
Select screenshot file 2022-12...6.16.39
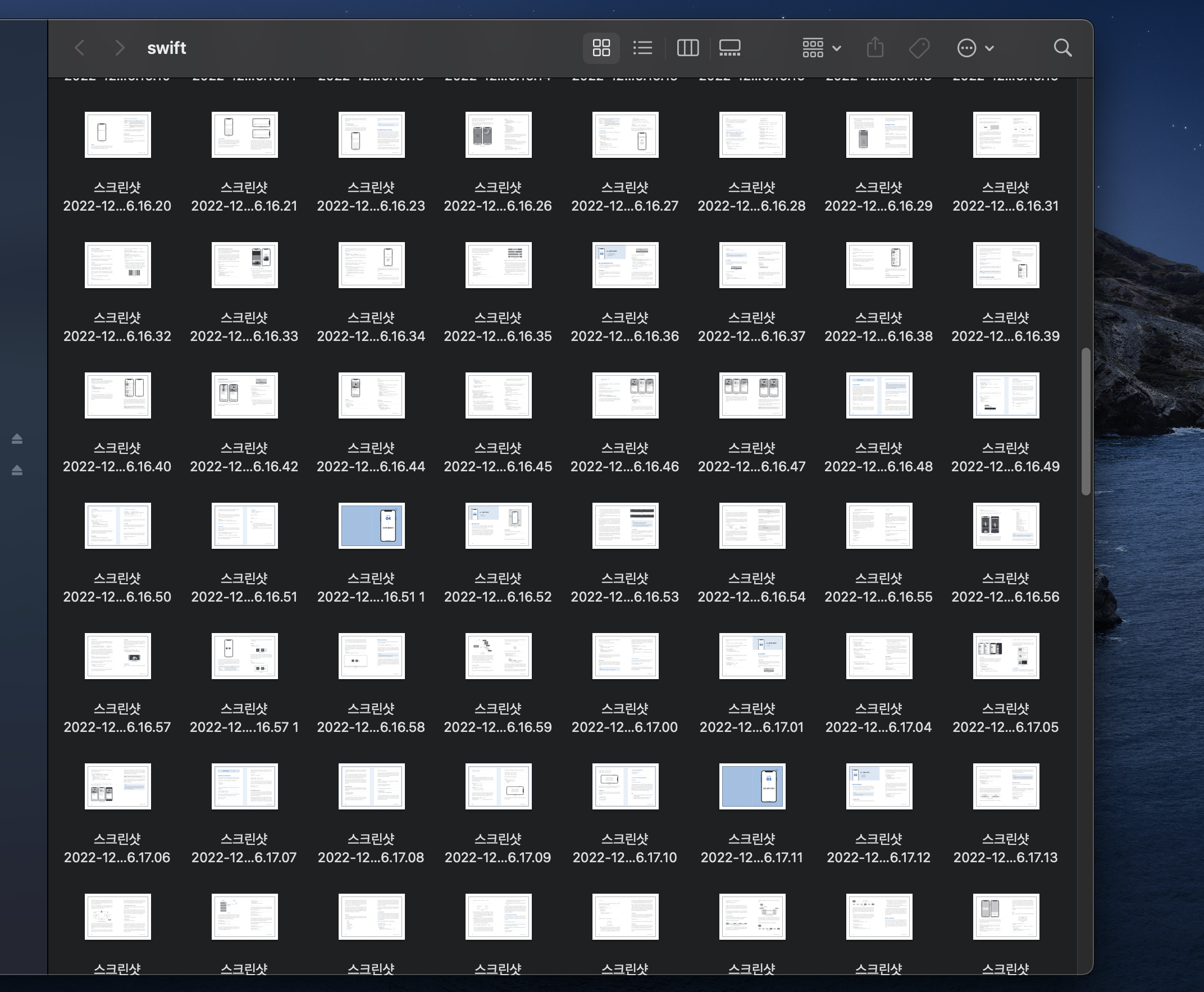click(1006, 265)
